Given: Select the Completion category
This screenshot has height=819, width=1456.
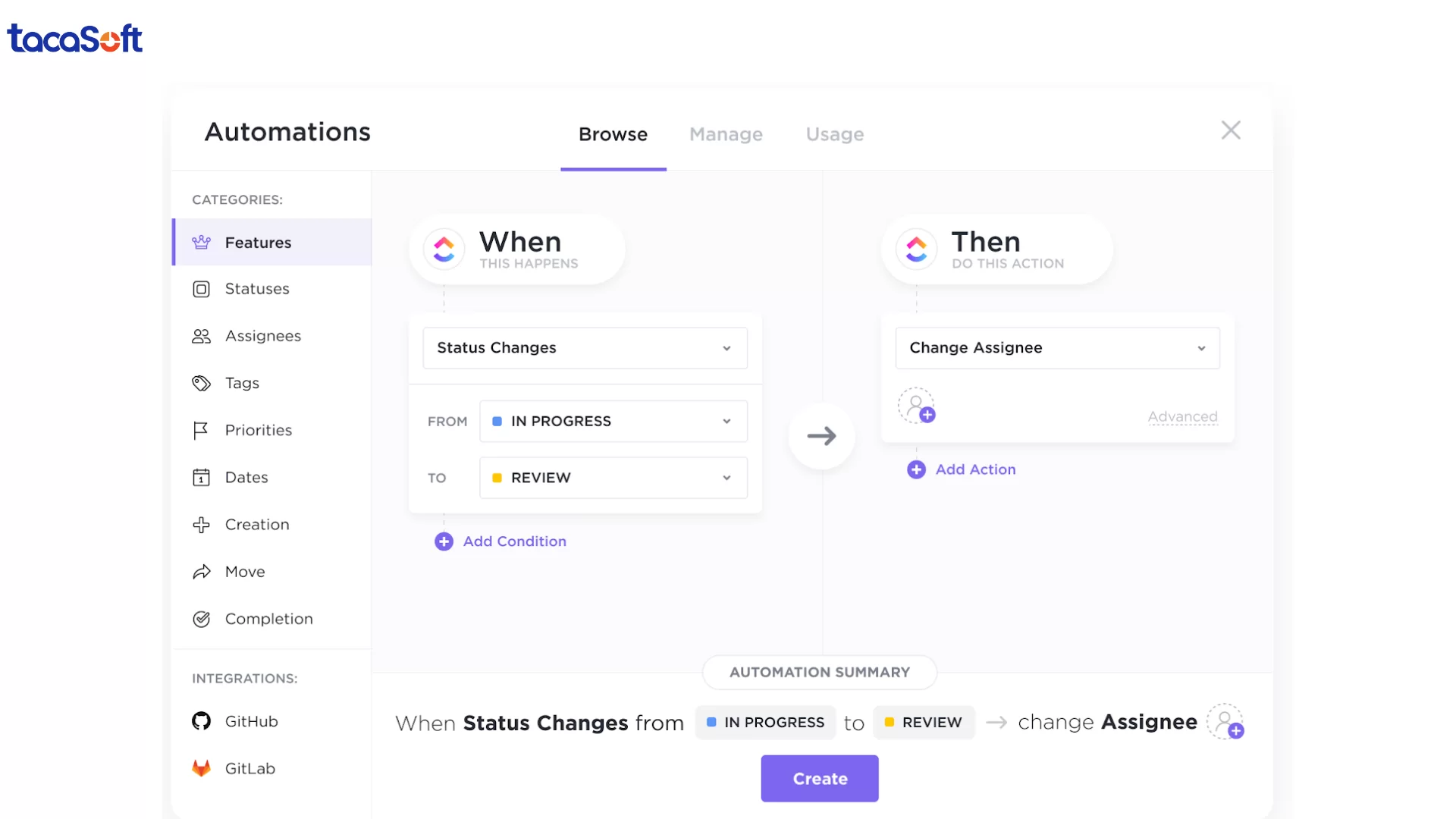Looking at the screenshot, I should click(x=268, y=619).
